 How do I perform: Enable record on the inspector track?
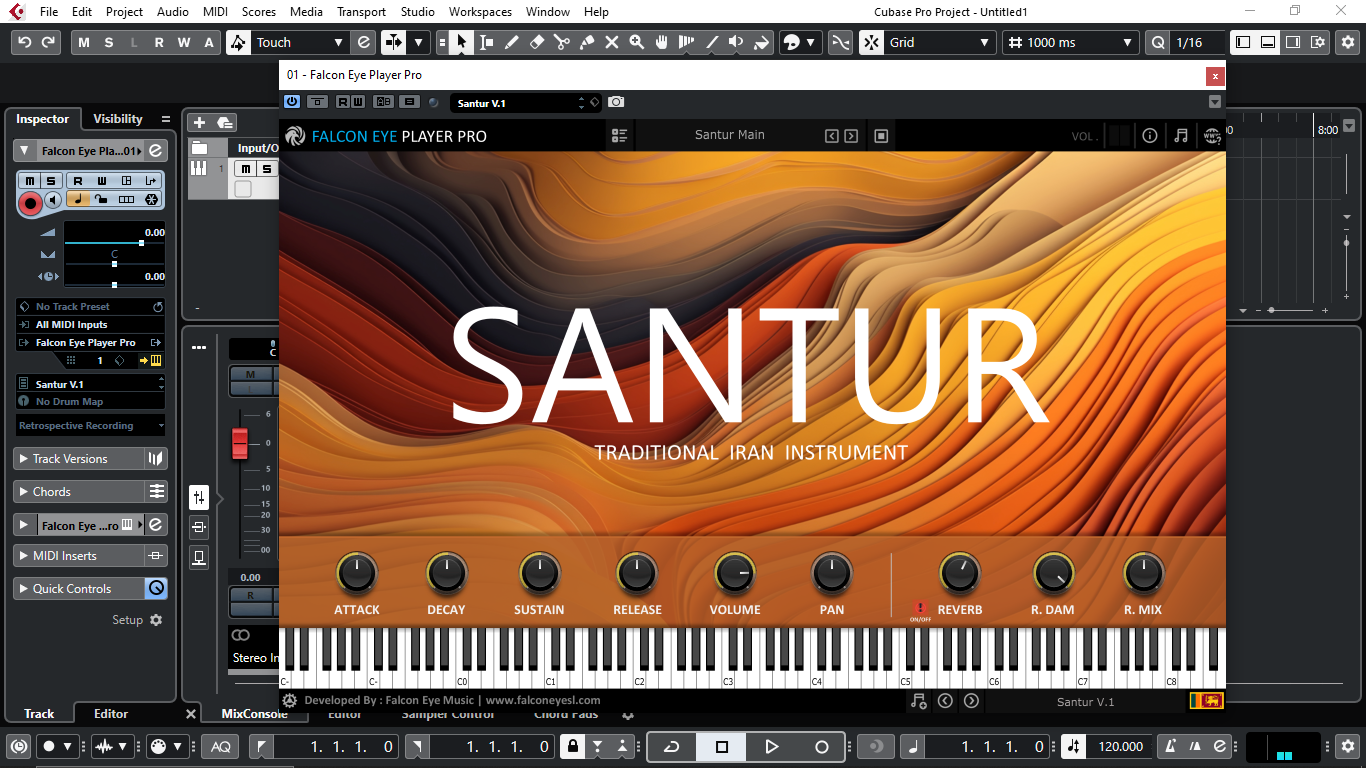[x=30, y=203]
